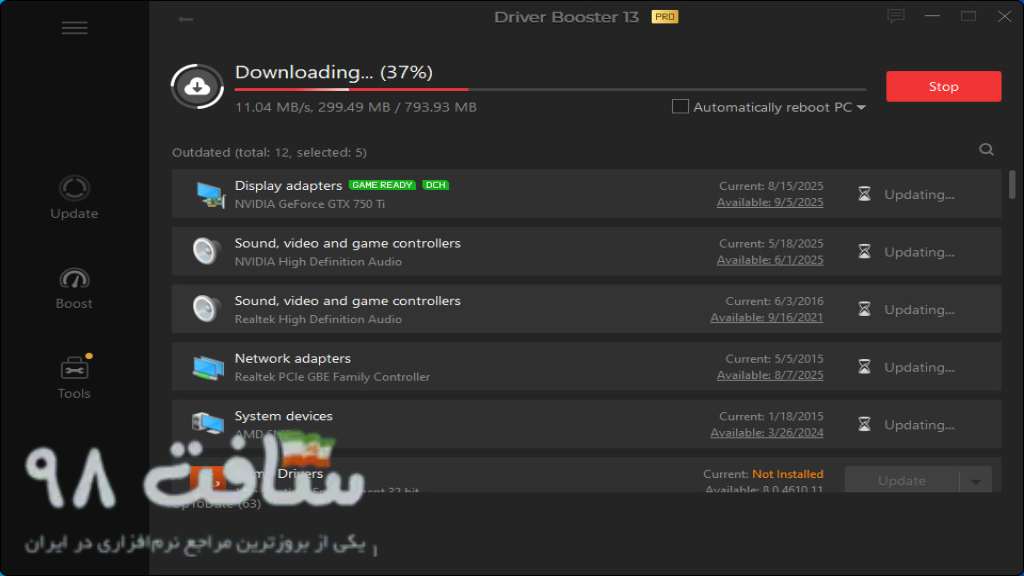
Task: Click the Not Installed status text
Action: tap(788, 473)
